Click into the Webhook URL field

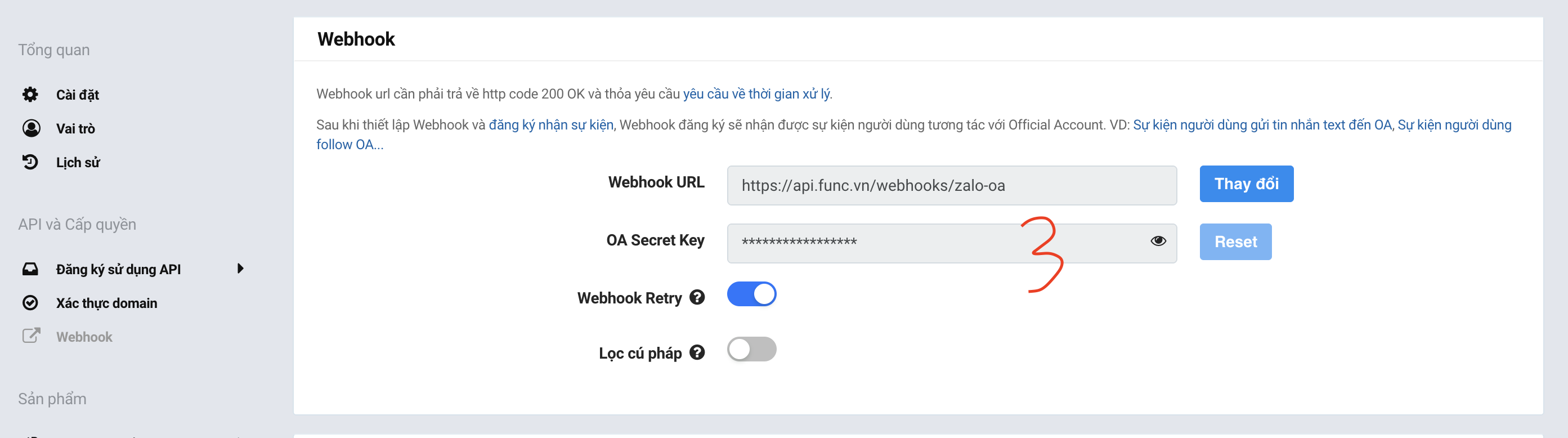(x=951, y=186)
